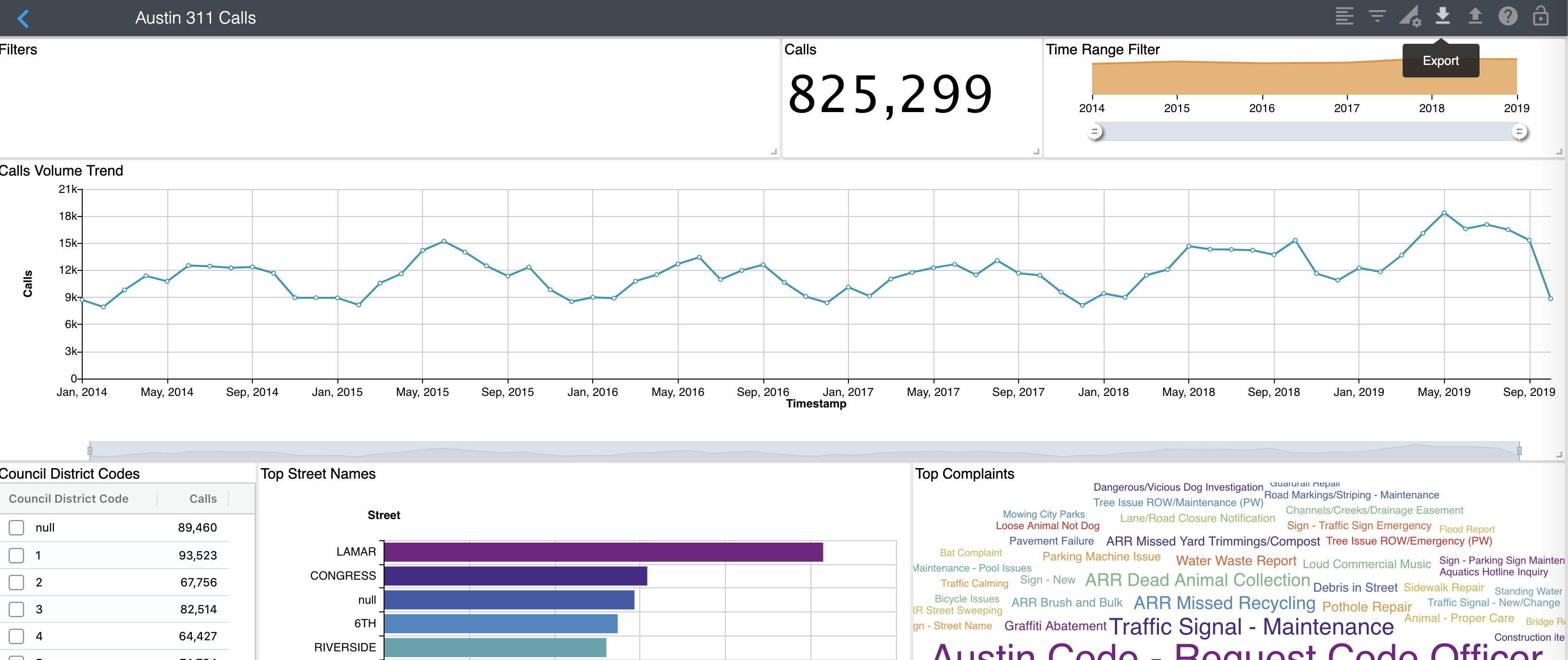Click 'Parking Machine Issue' complaint word
The height and width of the screenshot is (660, 1568).
point(1101,557)
